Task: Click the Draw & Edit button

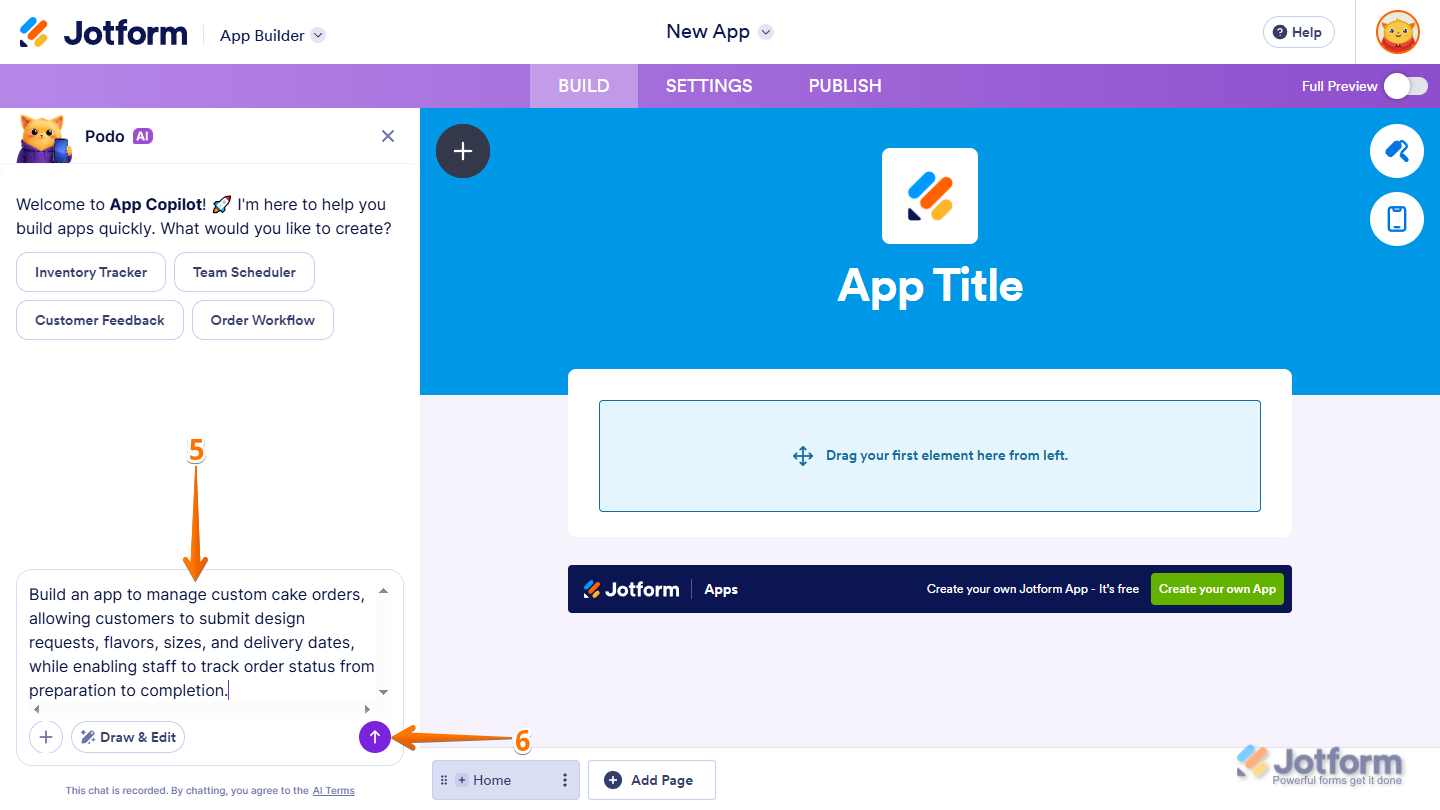Action: (x=128, y=737)
